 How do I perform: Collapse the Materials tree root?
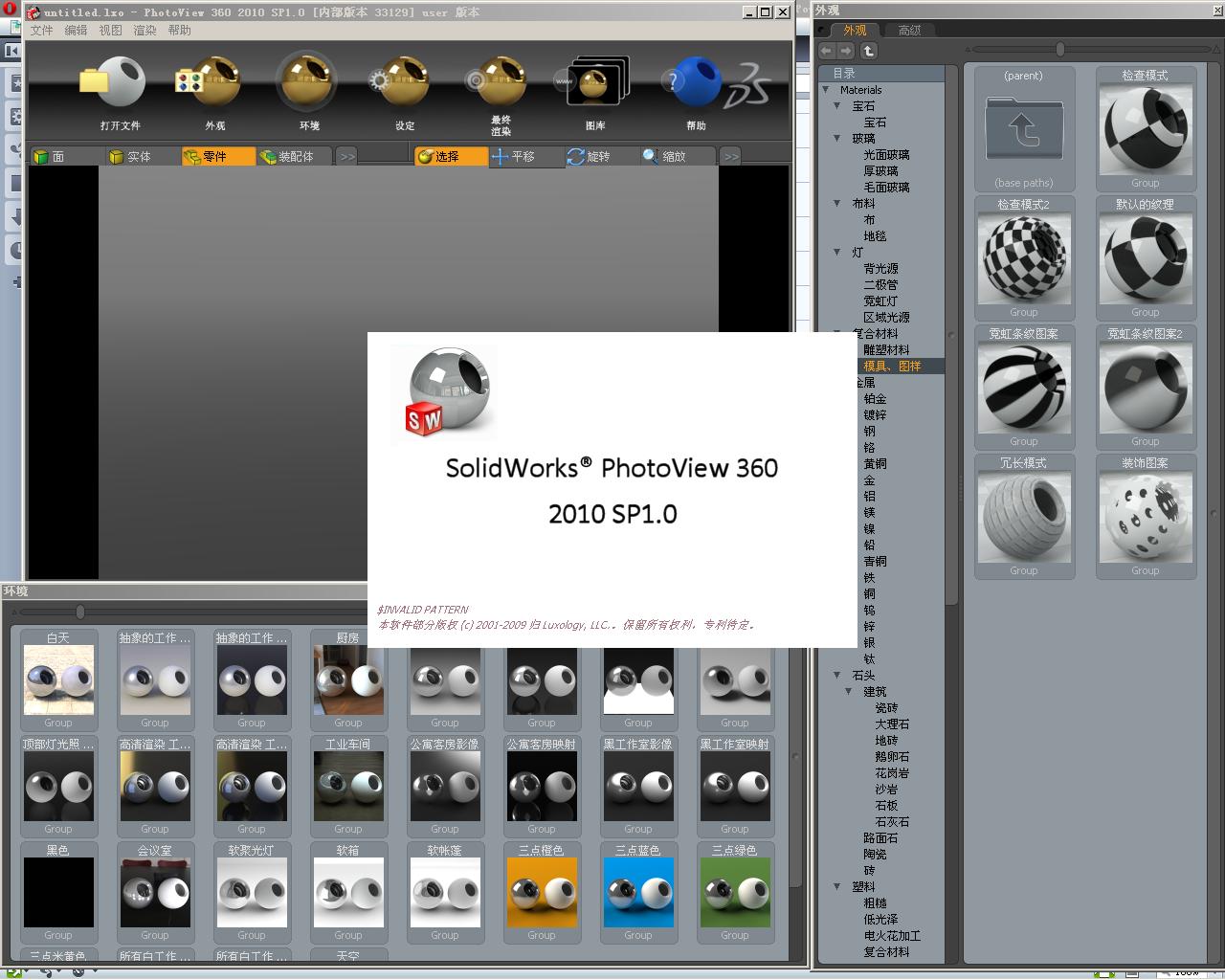pos(826,90)
